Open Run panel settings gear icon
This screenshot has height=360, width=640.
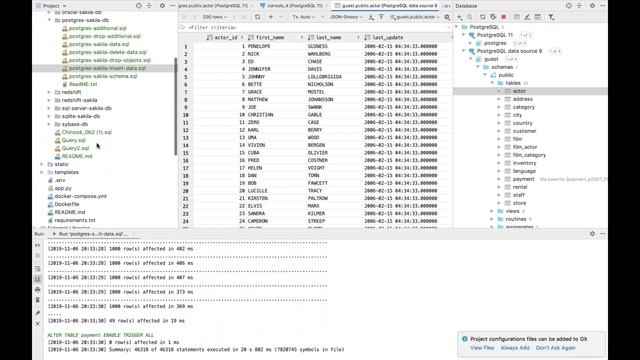tap(592, 233)
